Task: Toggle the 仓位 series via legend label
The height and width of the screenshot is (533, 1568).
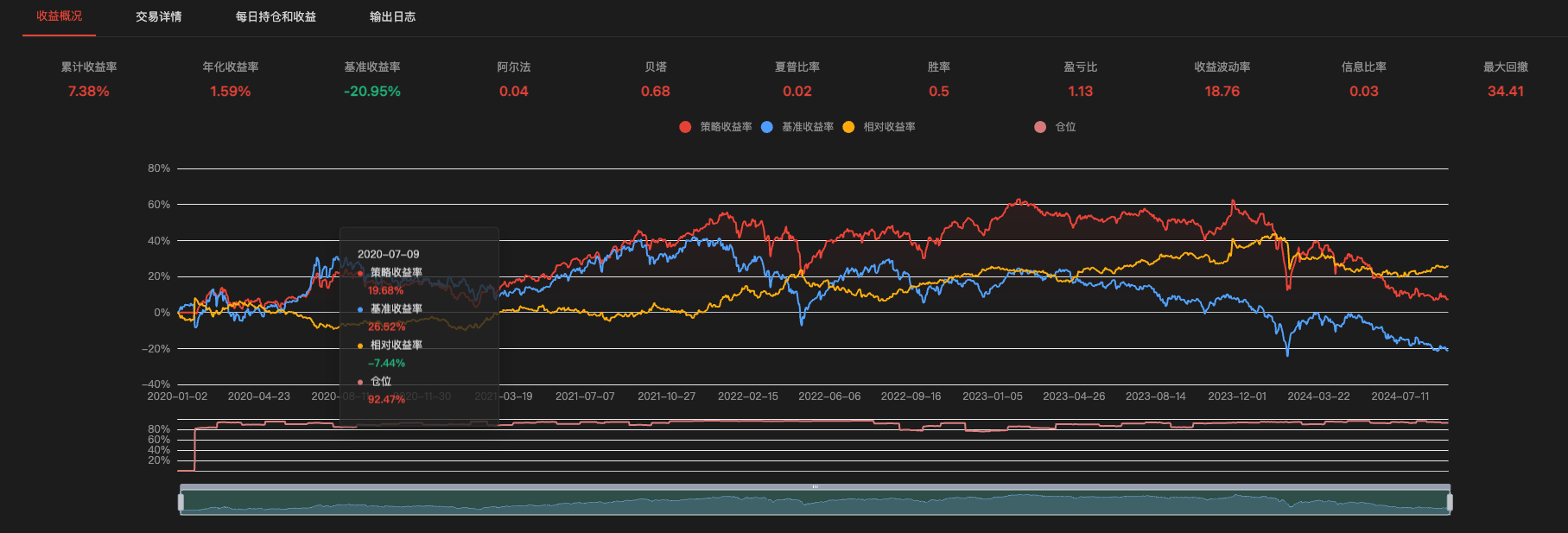Action: click(1065, 127)
